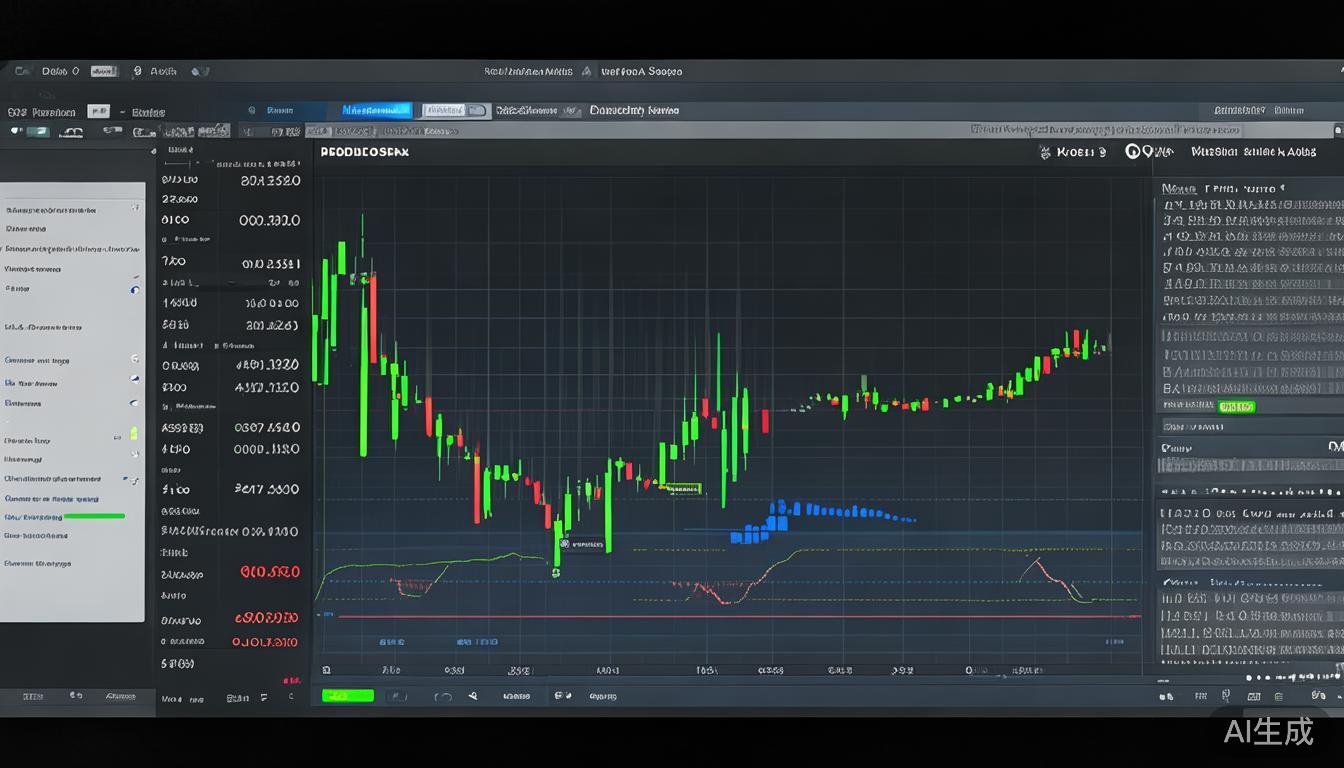
Task: Toggle the gray pill switch beside the blue tab
Action: click(454, 111)
